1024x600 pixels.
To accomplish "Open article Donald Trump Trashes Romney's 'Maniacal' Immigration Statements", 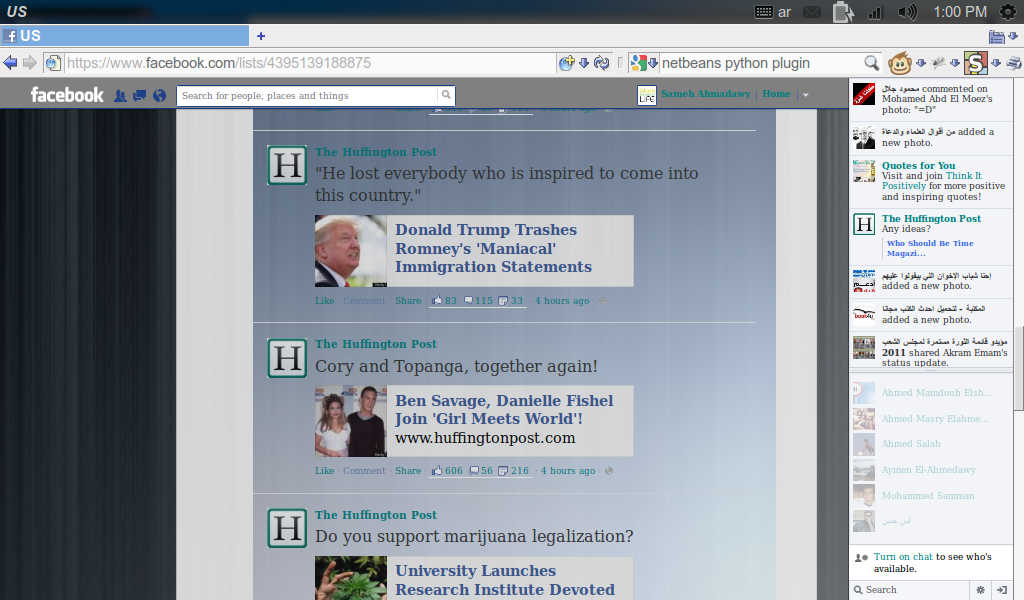I will tap(493, 248).
